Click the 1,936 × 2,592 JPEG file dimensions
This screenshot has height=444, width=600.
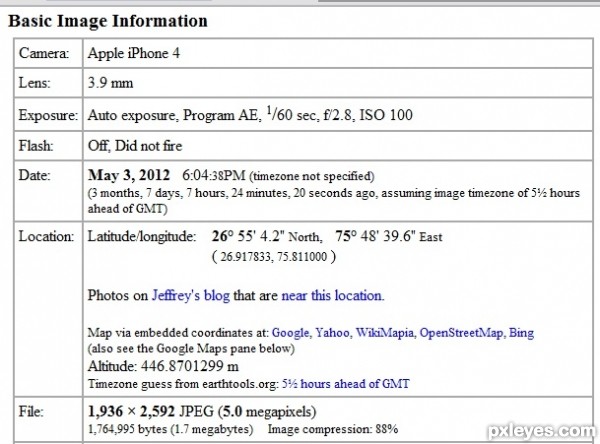click(x=151, y=411)
